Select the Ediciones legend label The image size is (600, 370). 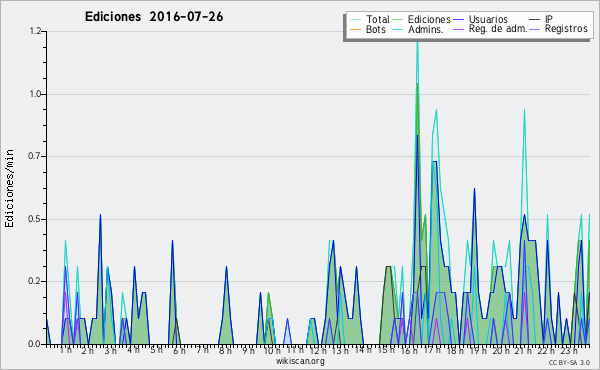coord(429,19)
